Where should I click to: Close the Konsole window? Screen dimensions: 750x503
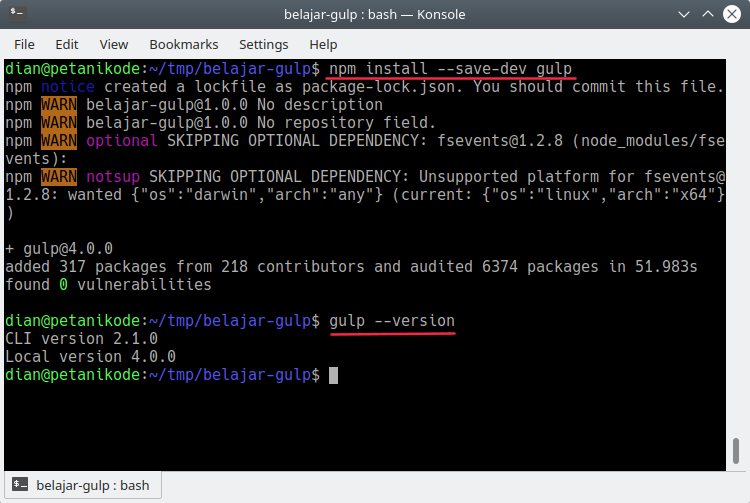[732, 14]
